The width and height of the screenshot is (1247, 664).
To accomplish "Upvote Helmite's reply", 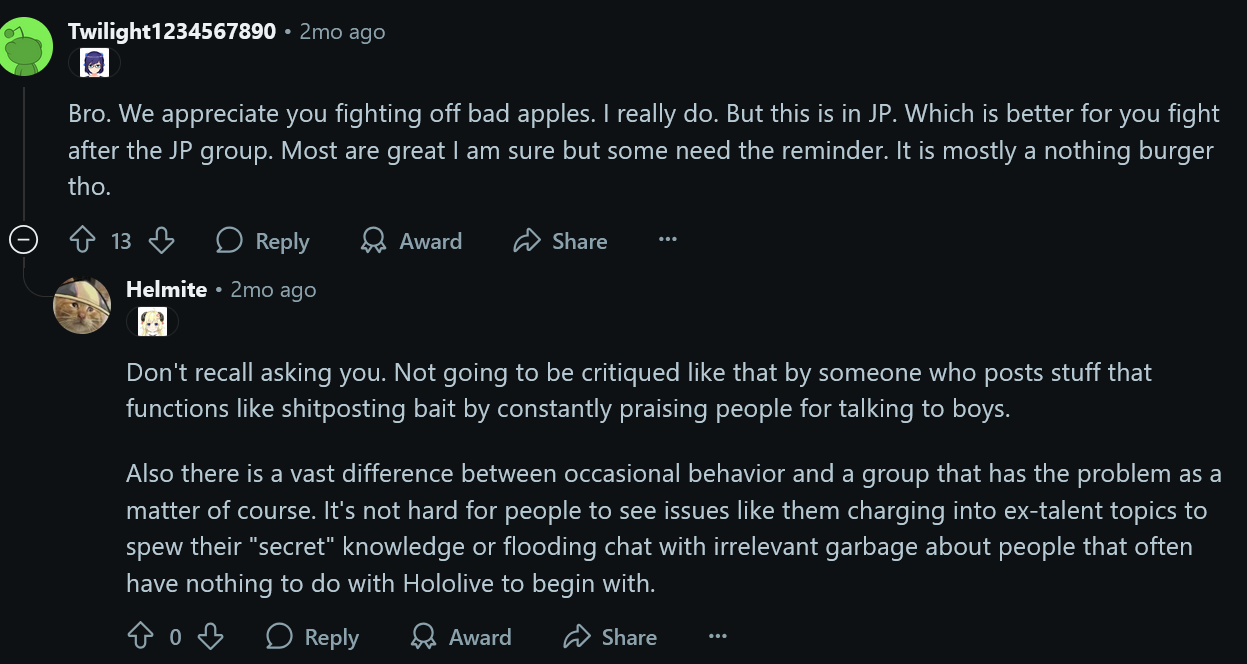I will [x=141, y=637].
